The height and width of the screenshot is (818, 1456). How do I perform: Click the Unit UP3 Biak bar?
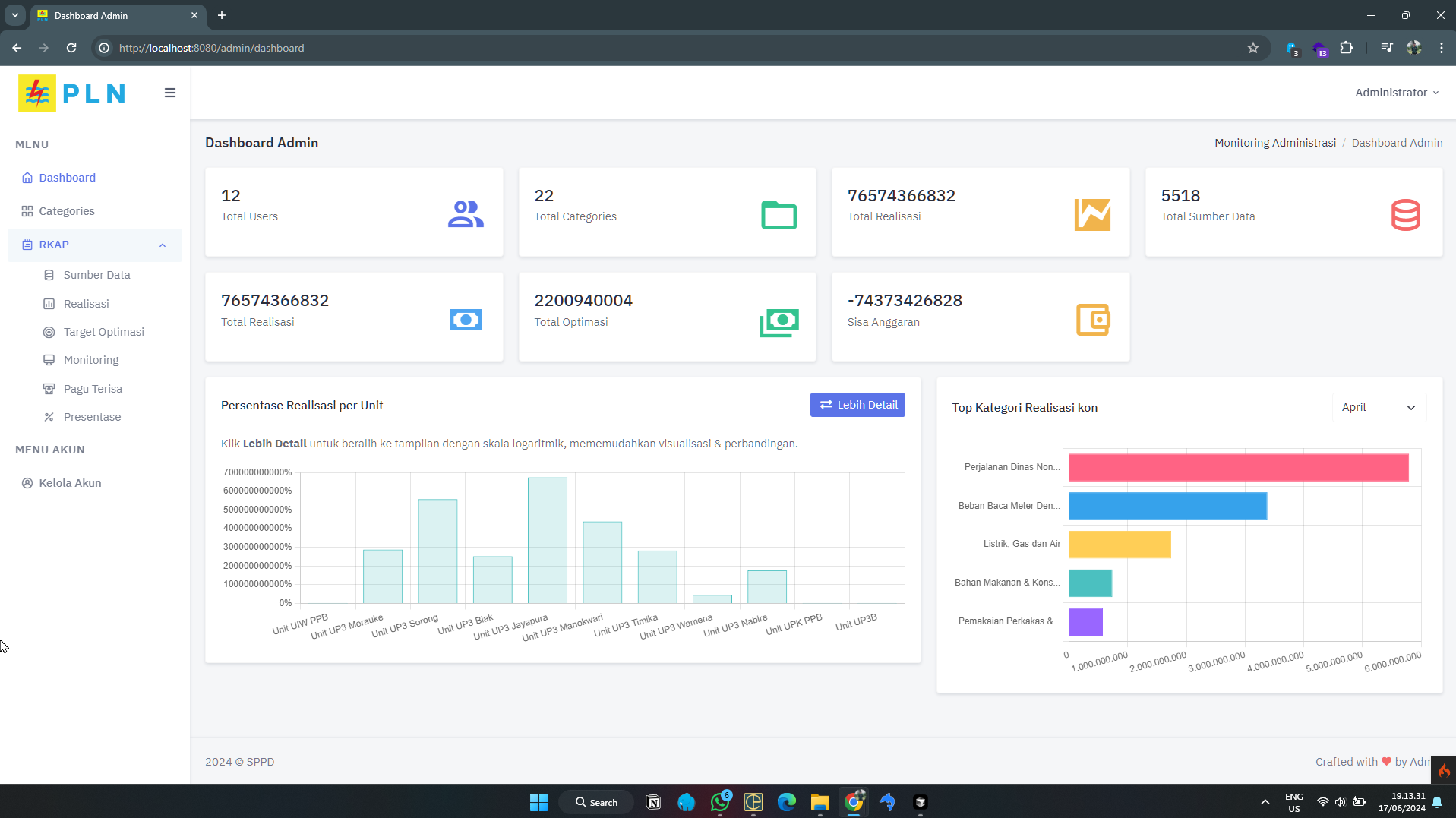pyautogui.click(x=493, y=580)
